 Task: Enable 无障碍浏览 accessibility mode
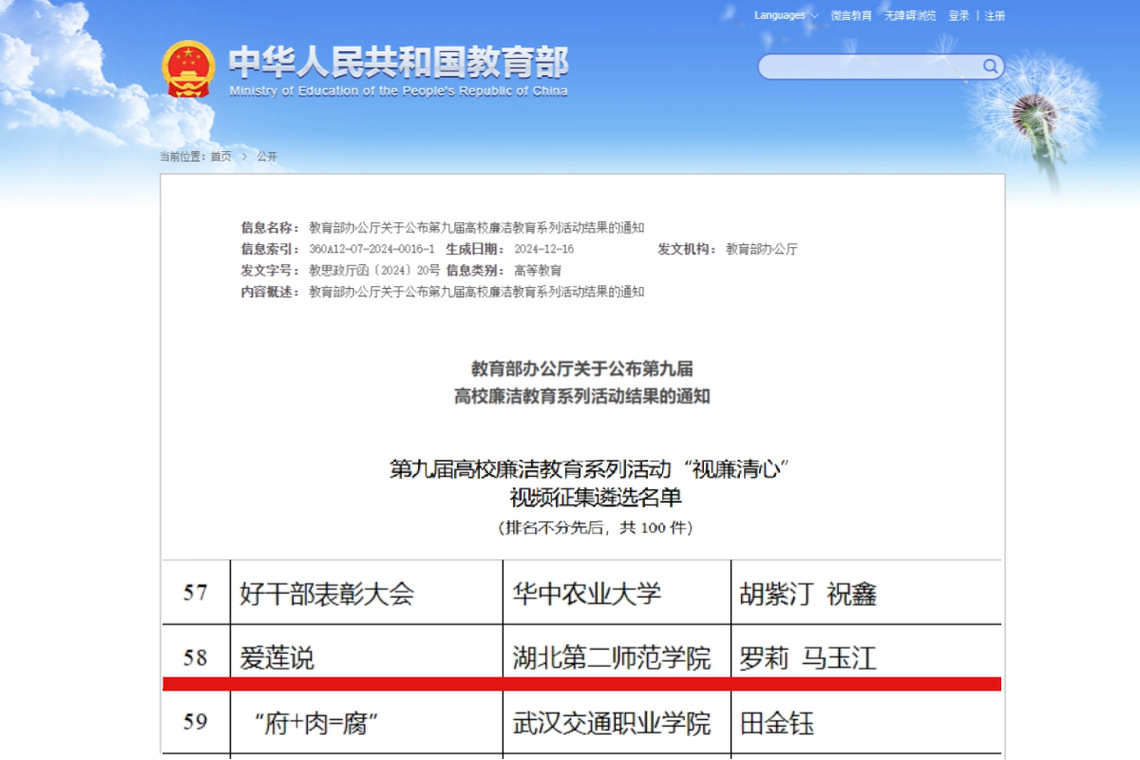click(x=910, y=16)
